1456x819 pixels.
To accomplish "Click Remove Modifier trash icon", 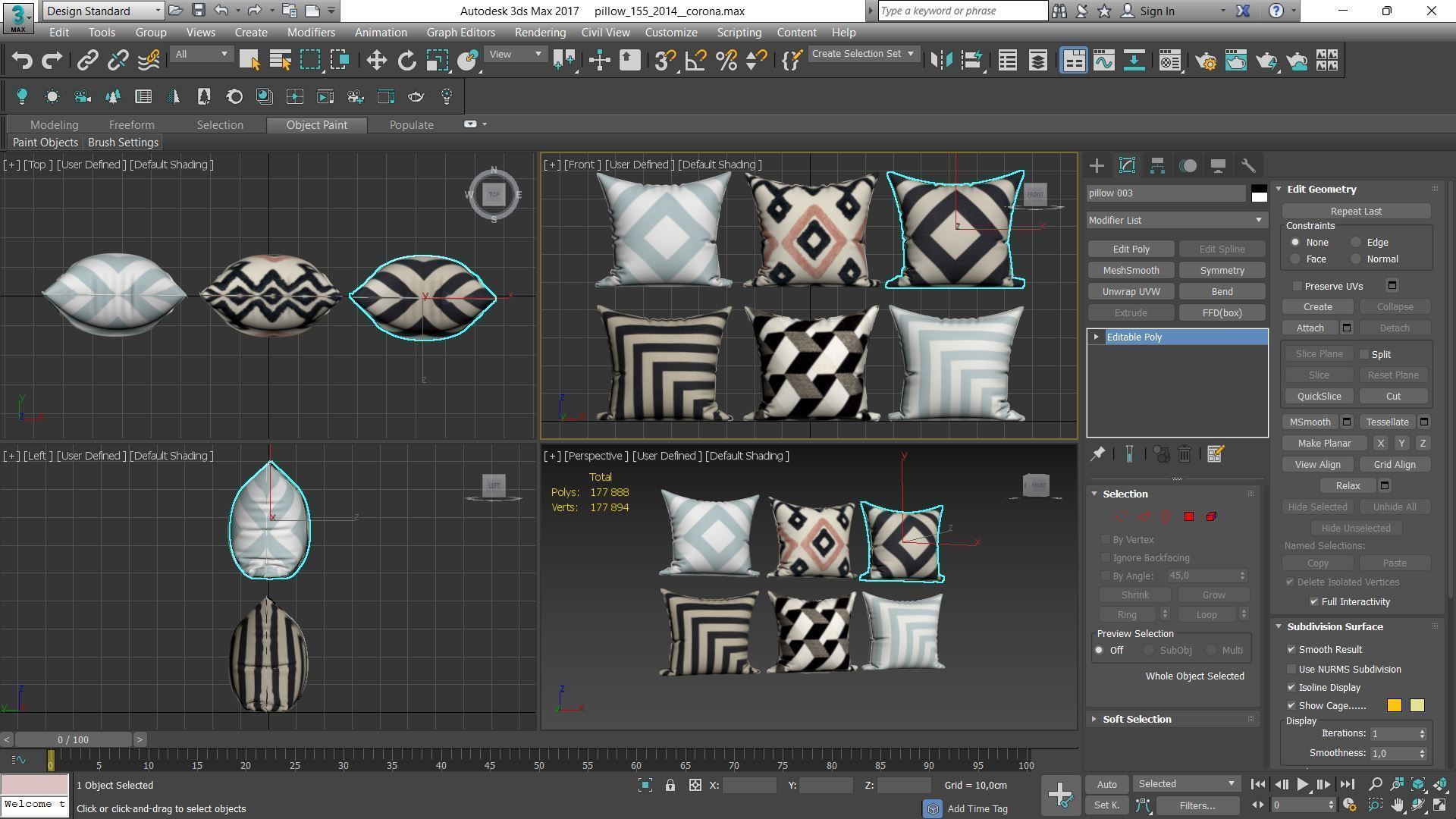I will click(x=1185, y=454).
